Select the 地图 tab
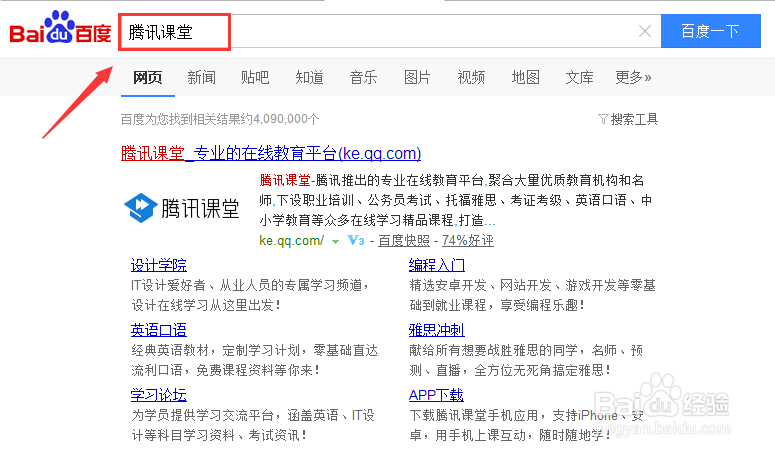 point(525,78)
